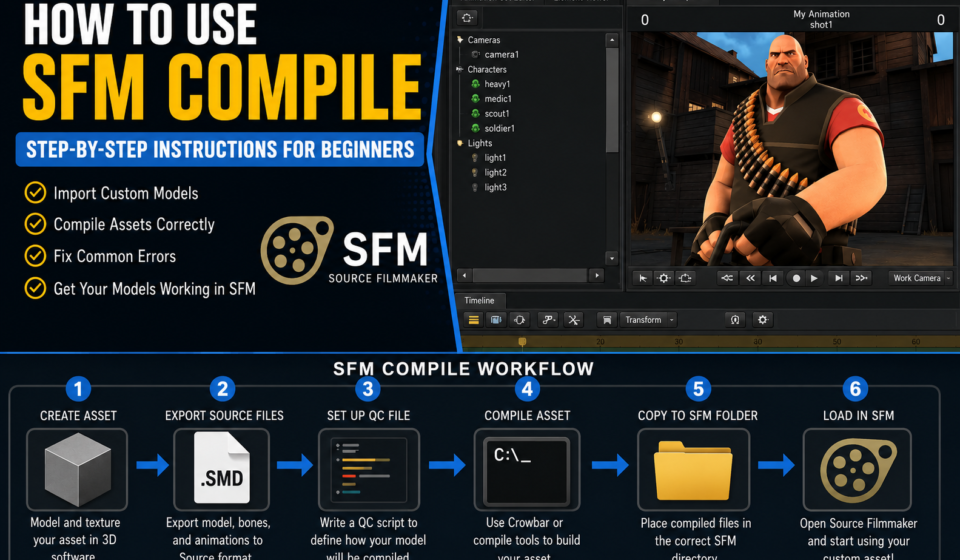Open the Transform dropdown arrow
Viewport: 960px width, 560px height.
click(x=672, y=319)
